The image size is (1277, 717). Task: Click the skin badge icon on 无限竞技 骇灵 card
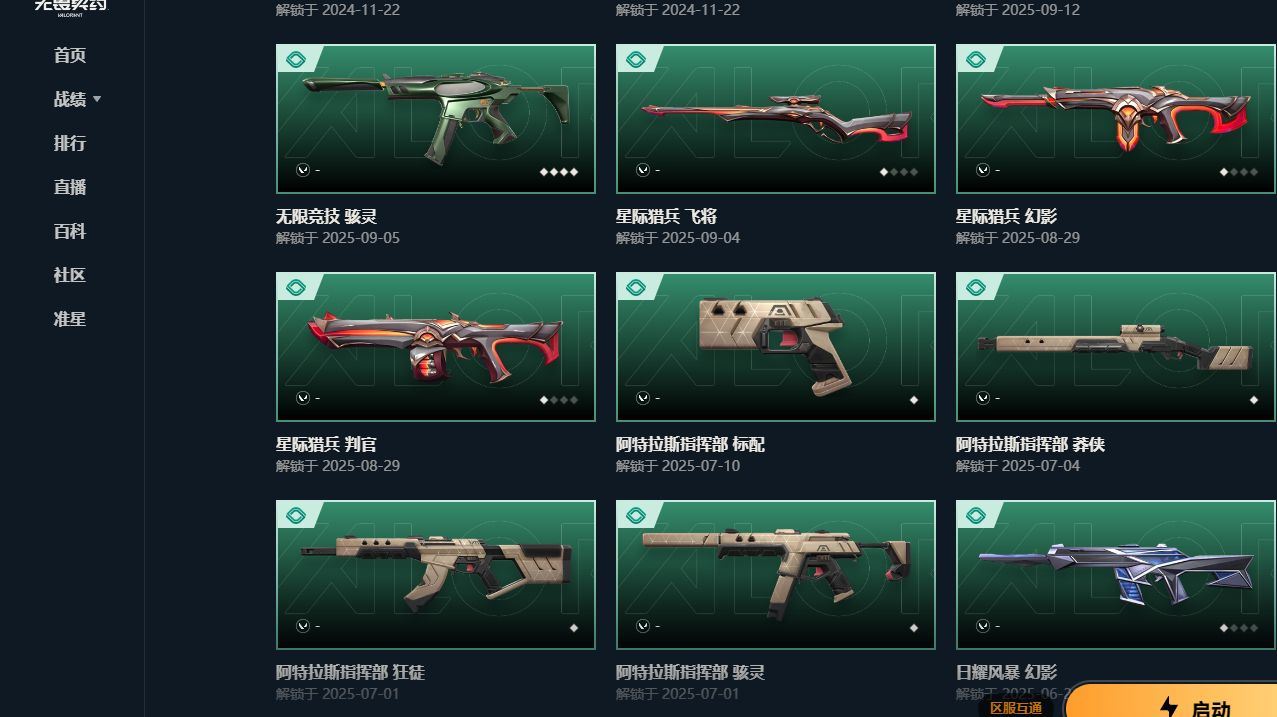click(296, 60)
